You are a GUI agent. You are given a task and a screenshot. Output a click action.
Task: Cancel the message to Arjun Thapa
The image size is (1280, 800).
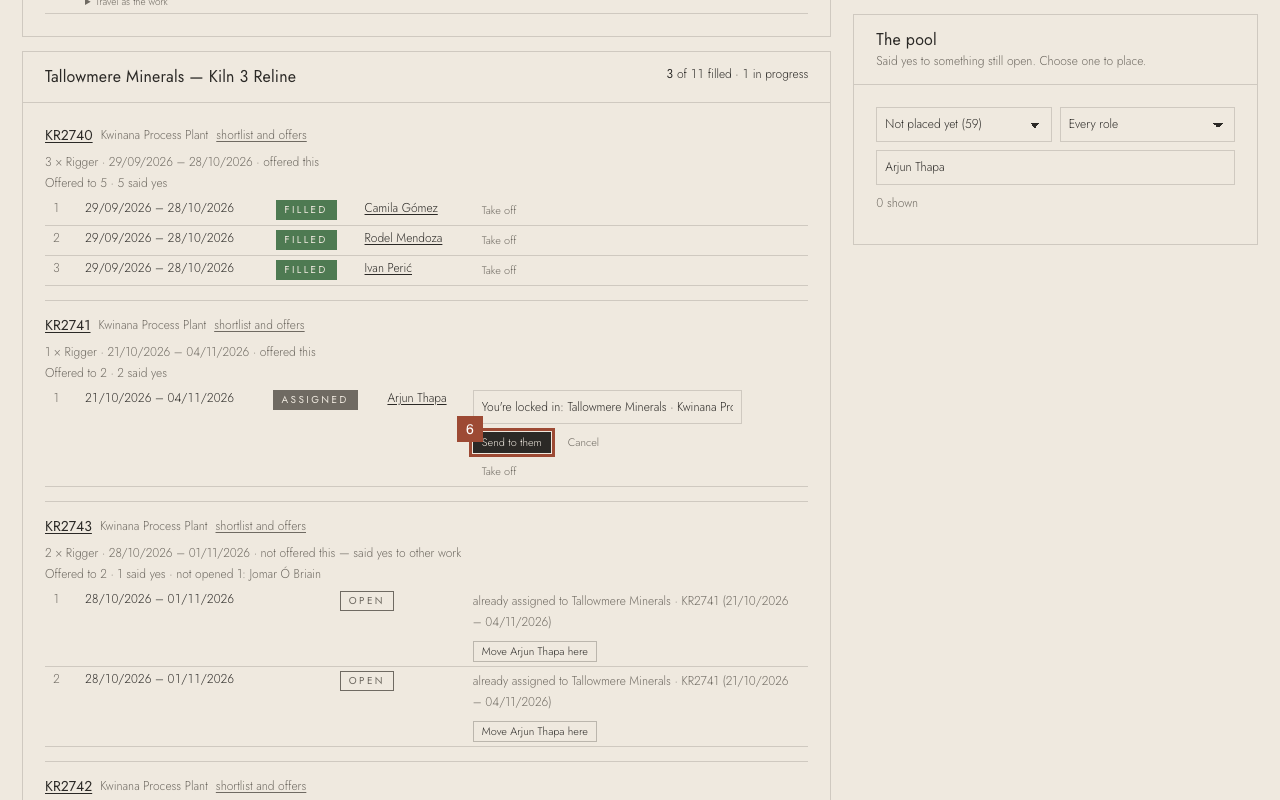tap(583, 443)
